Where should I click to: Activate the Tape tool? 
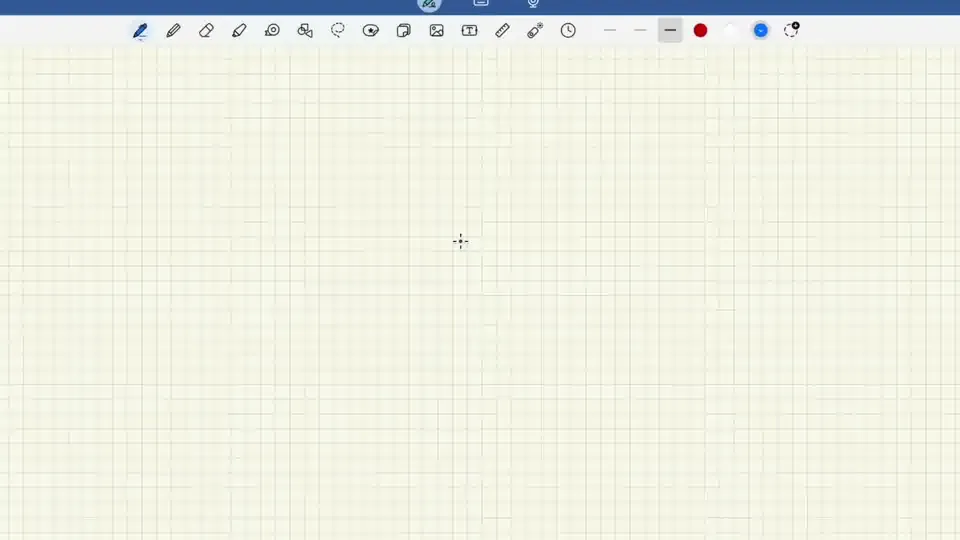coord(272,31)
